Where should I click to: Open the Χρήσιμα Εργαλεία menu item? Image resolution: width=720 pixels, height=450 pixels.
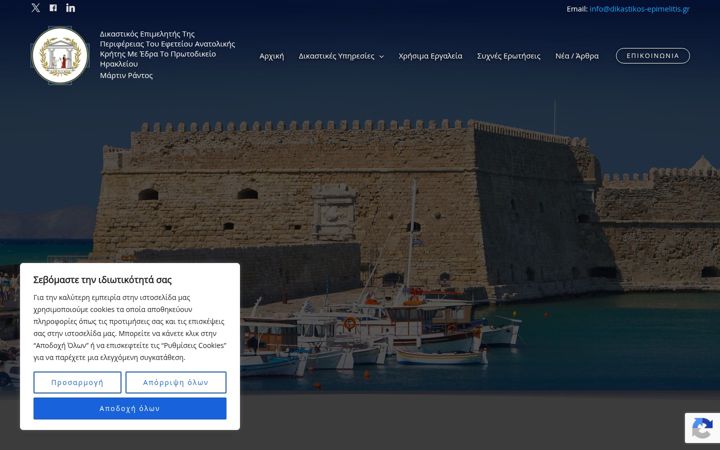click(430, 56)
